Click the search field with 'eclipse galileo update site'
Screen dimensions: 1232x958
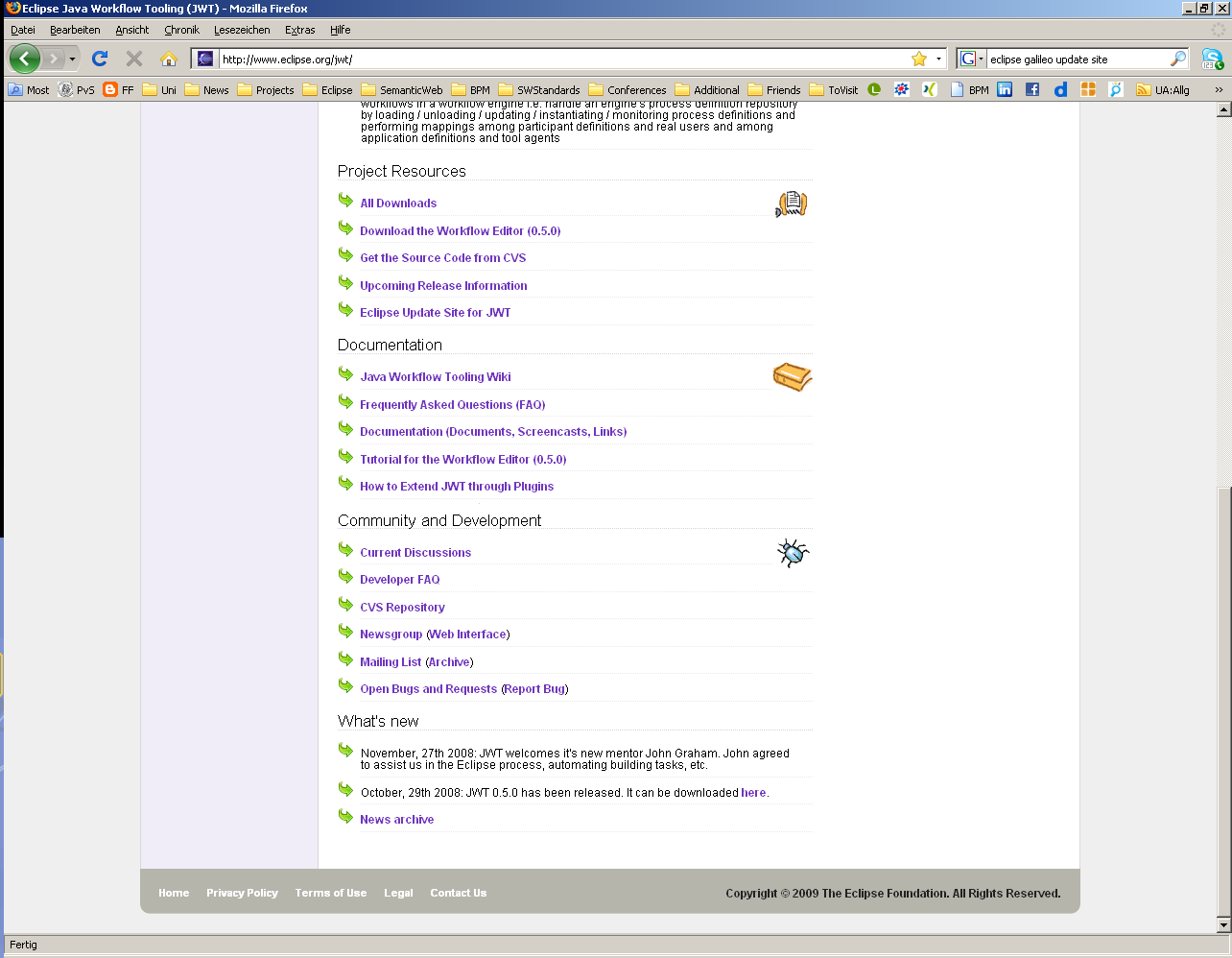pos(1078,60)
